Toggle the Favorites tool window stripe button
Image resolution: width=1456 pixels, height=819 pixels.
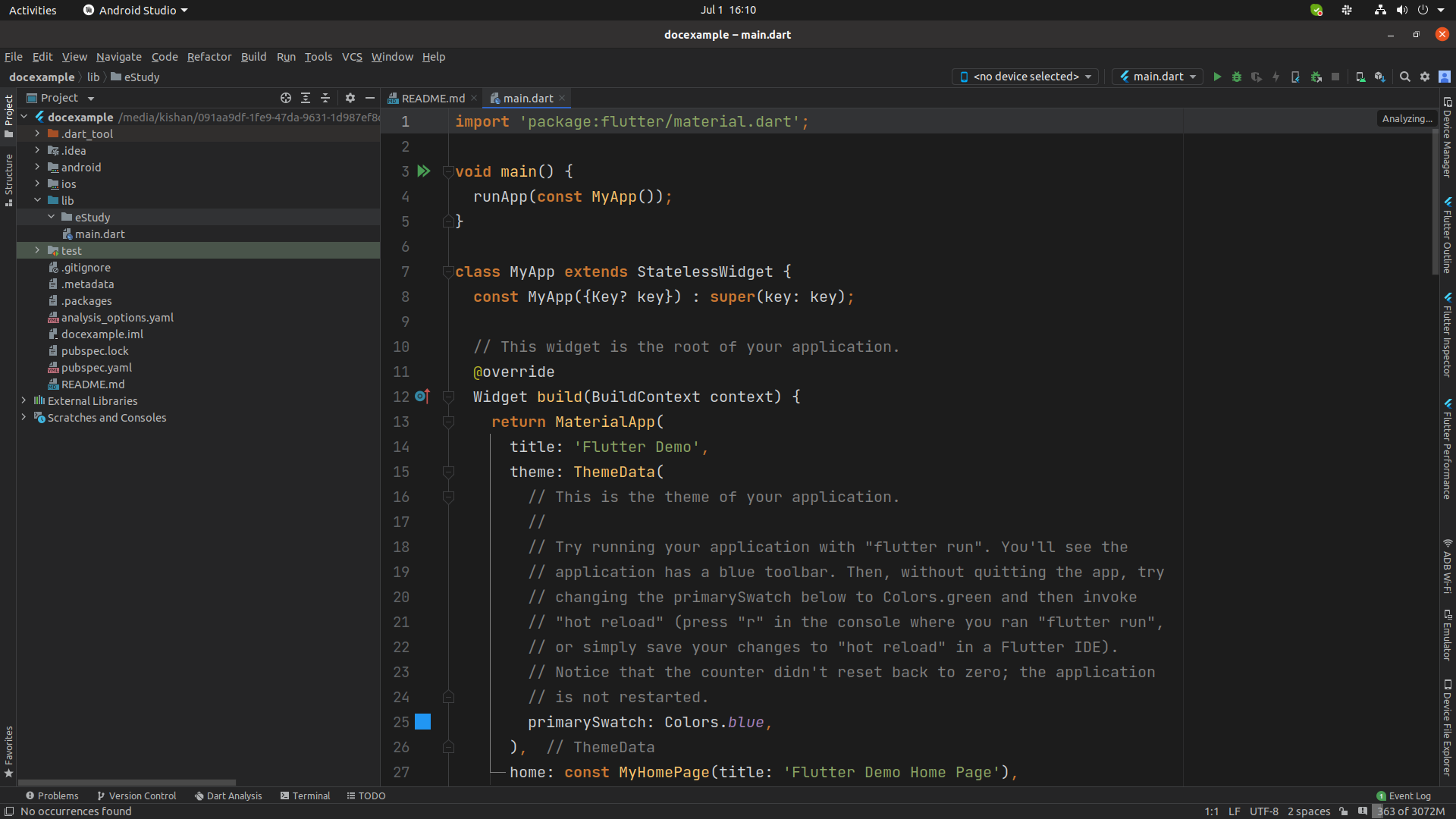8,752
